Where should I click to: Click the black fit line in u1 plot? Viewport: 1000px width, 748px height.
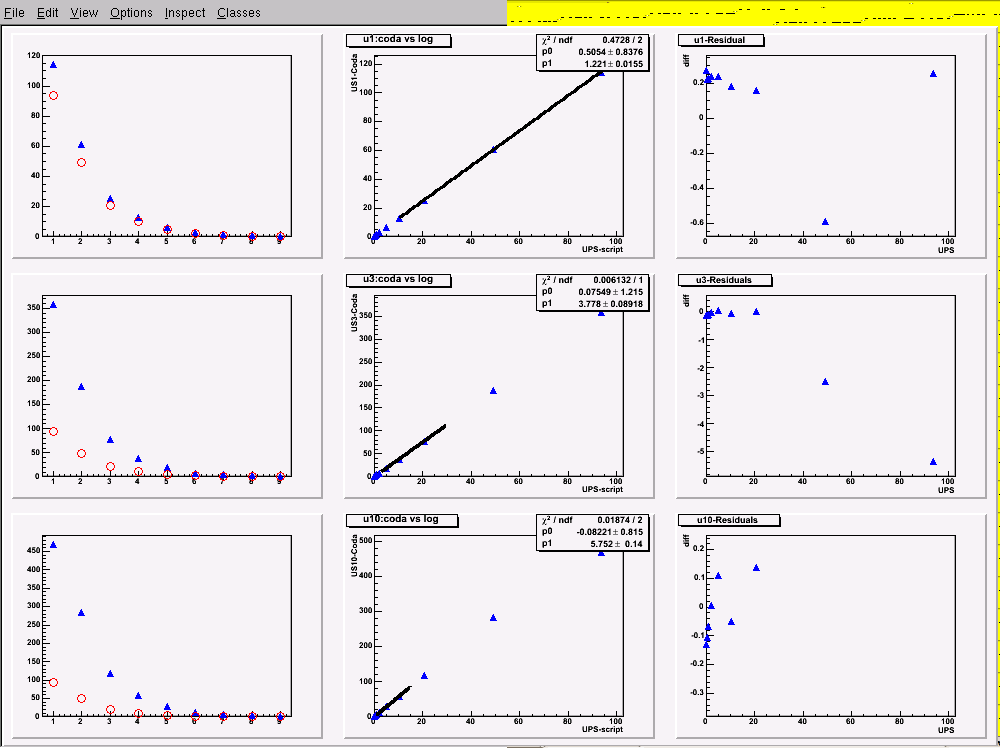(499, 145)
